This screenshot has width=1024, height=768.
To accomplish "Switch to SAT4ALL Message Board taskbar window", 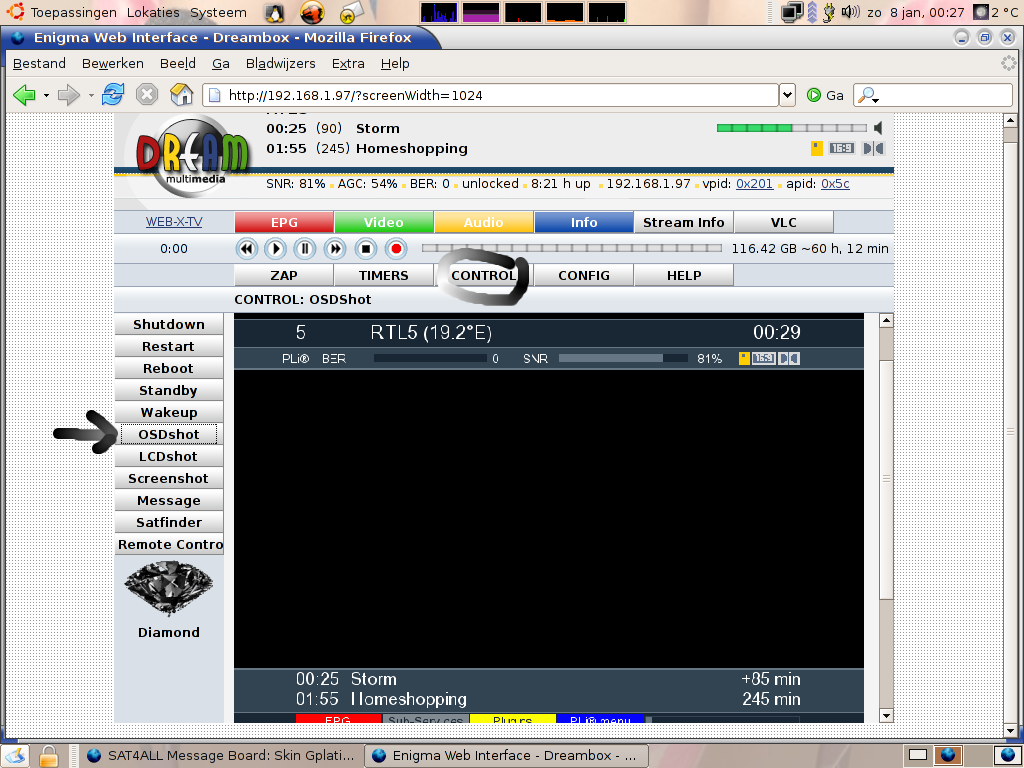I will (221, 756).
